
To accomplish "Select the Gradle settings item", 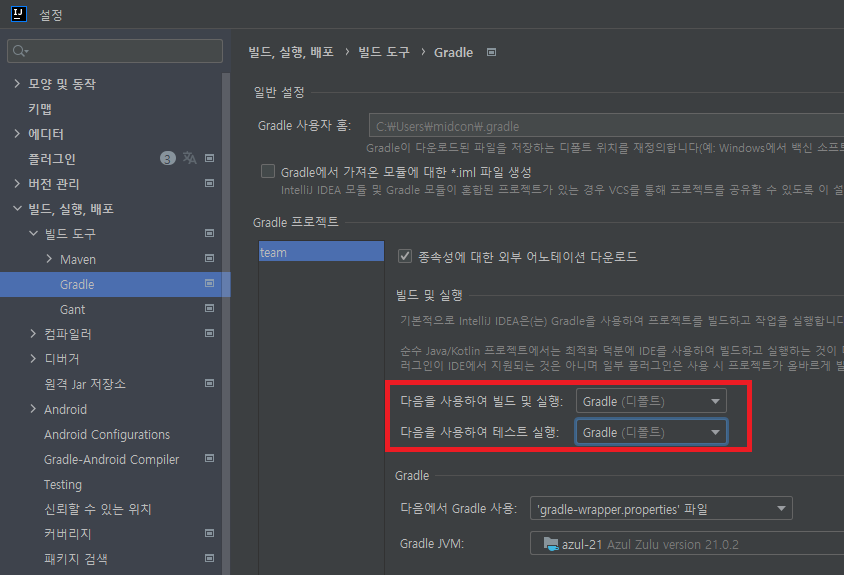I will (x=76, y=284).
